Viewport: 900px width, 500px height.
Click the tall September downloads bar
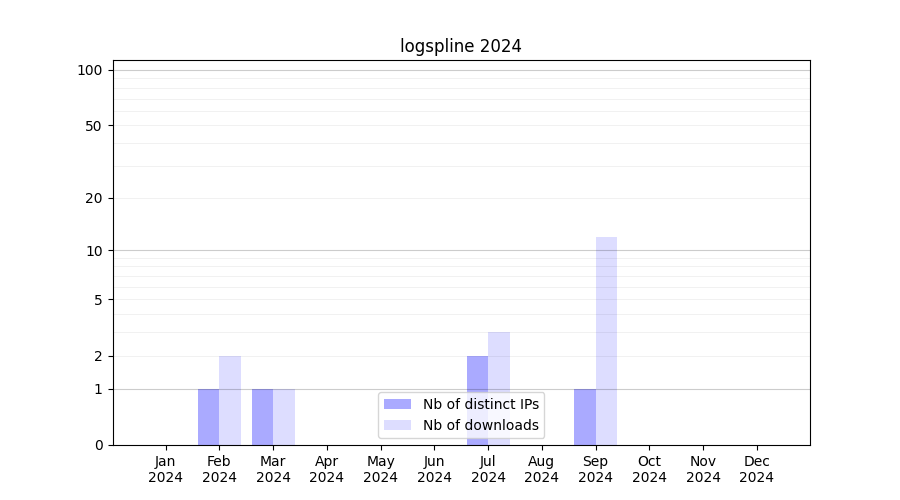tap(606, 340)
